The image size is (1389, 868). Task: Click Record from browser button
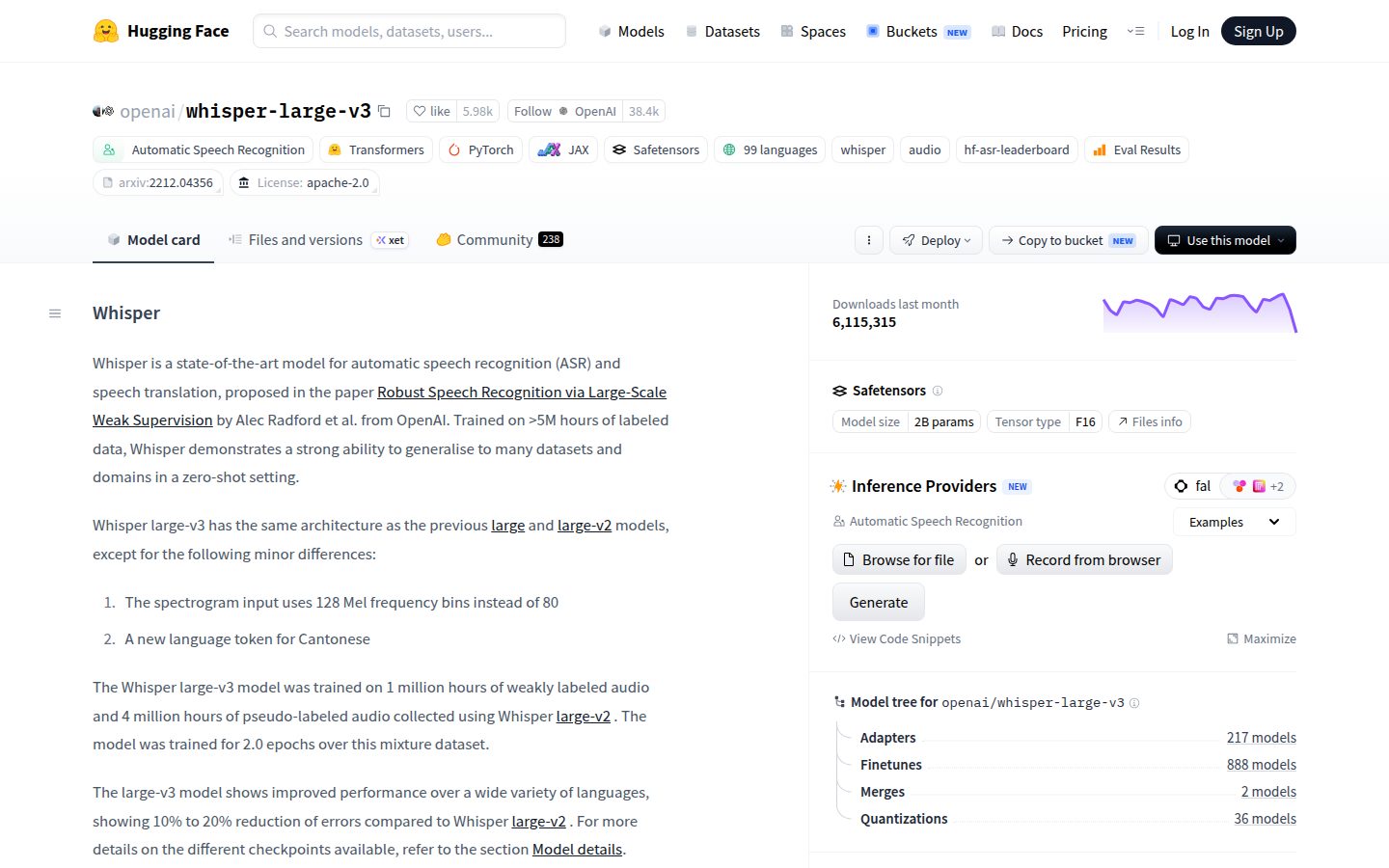pos(1084,560)
